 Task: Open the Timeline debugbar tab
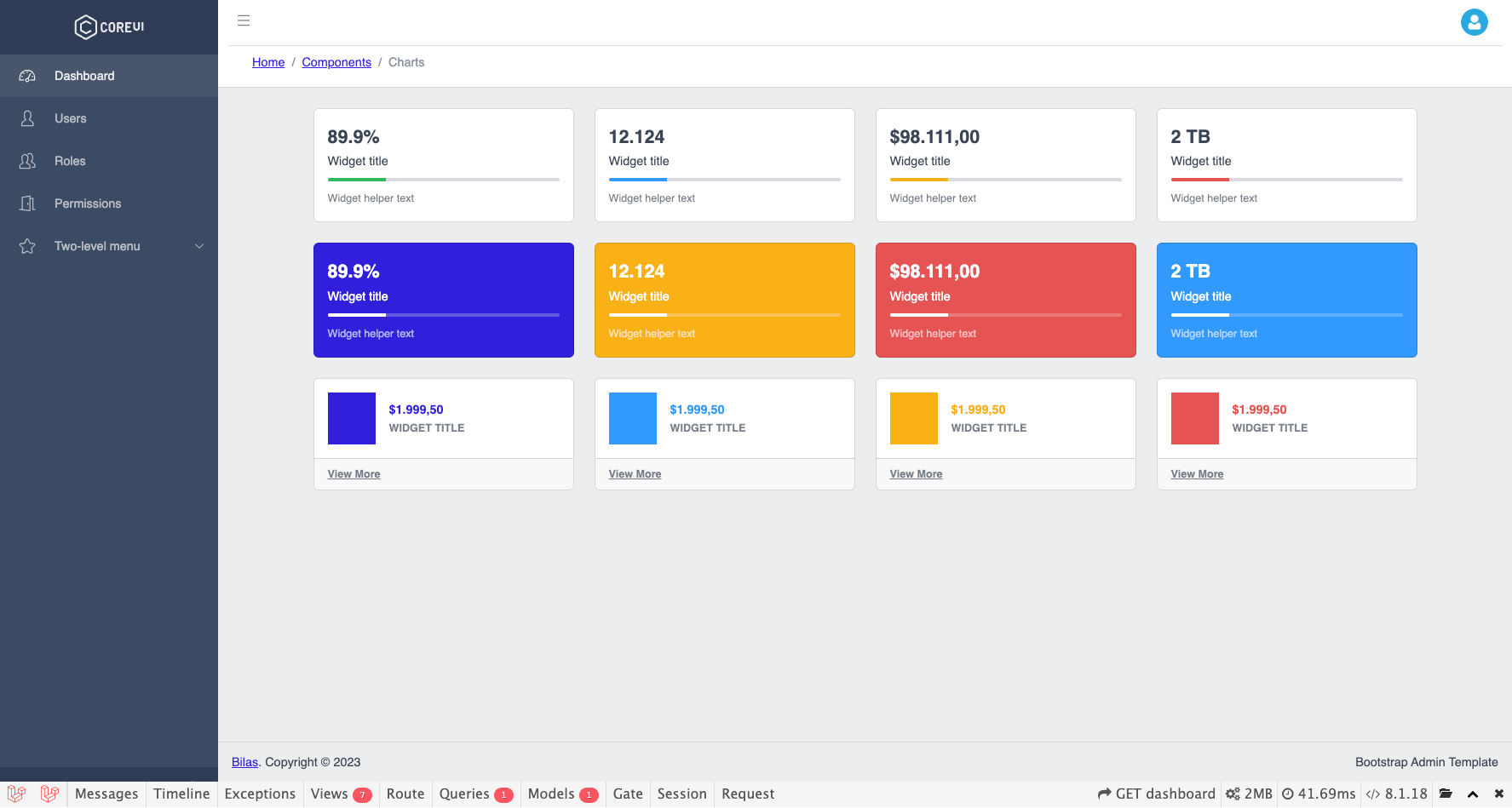[181, 794]
